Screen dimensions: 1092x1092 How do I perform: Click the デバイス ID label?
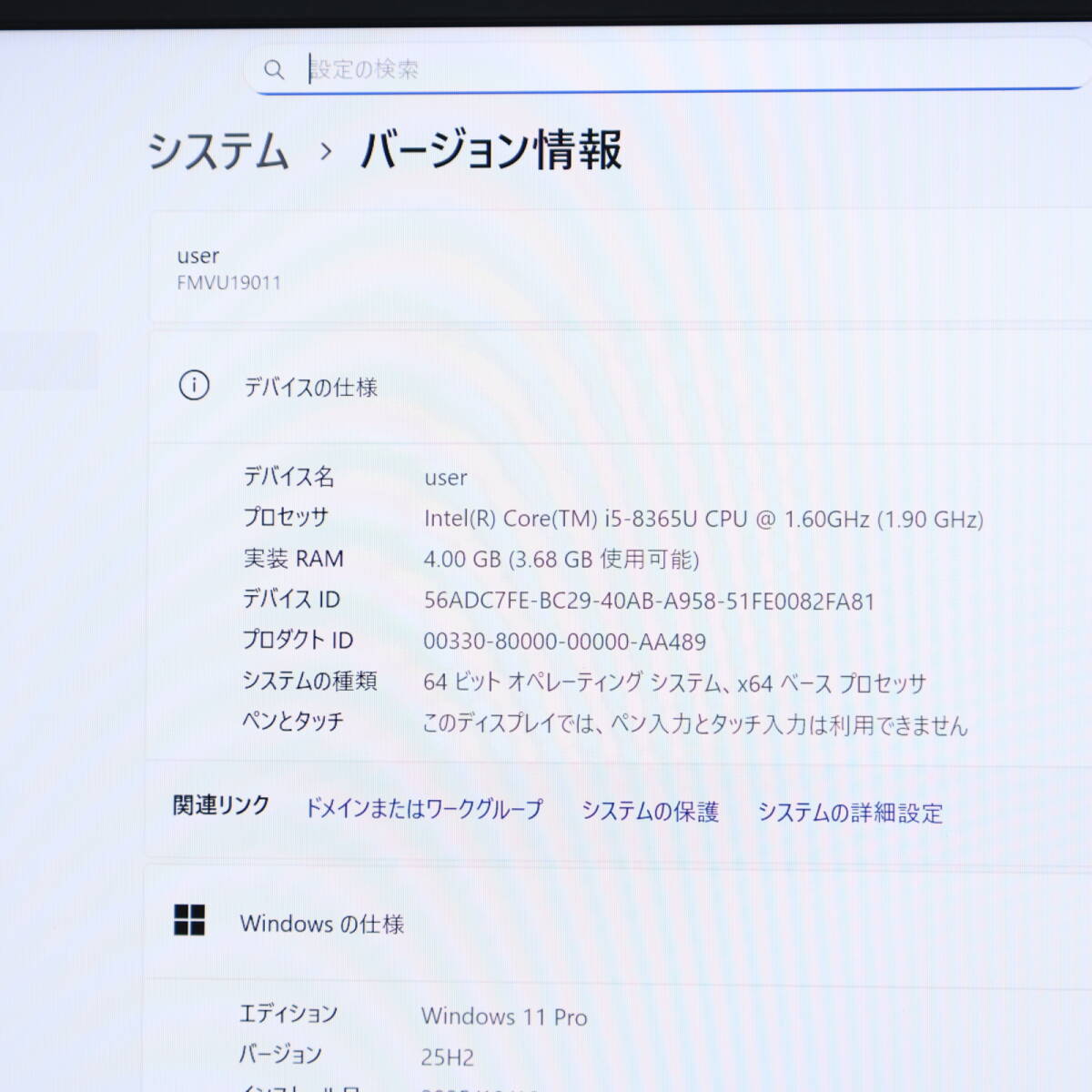tap(291, 599)
